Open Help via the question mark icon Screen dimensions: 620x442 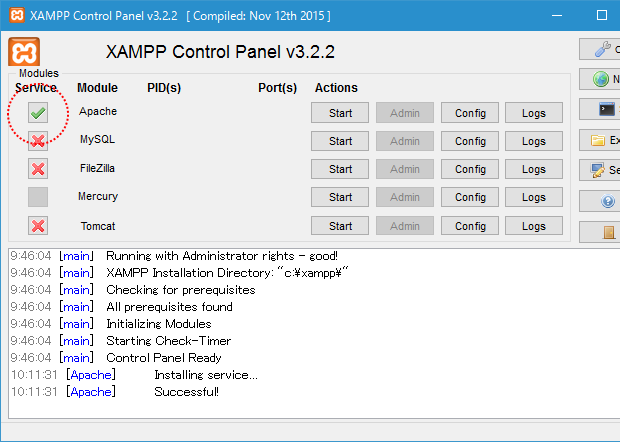click(x=600, y=201)
